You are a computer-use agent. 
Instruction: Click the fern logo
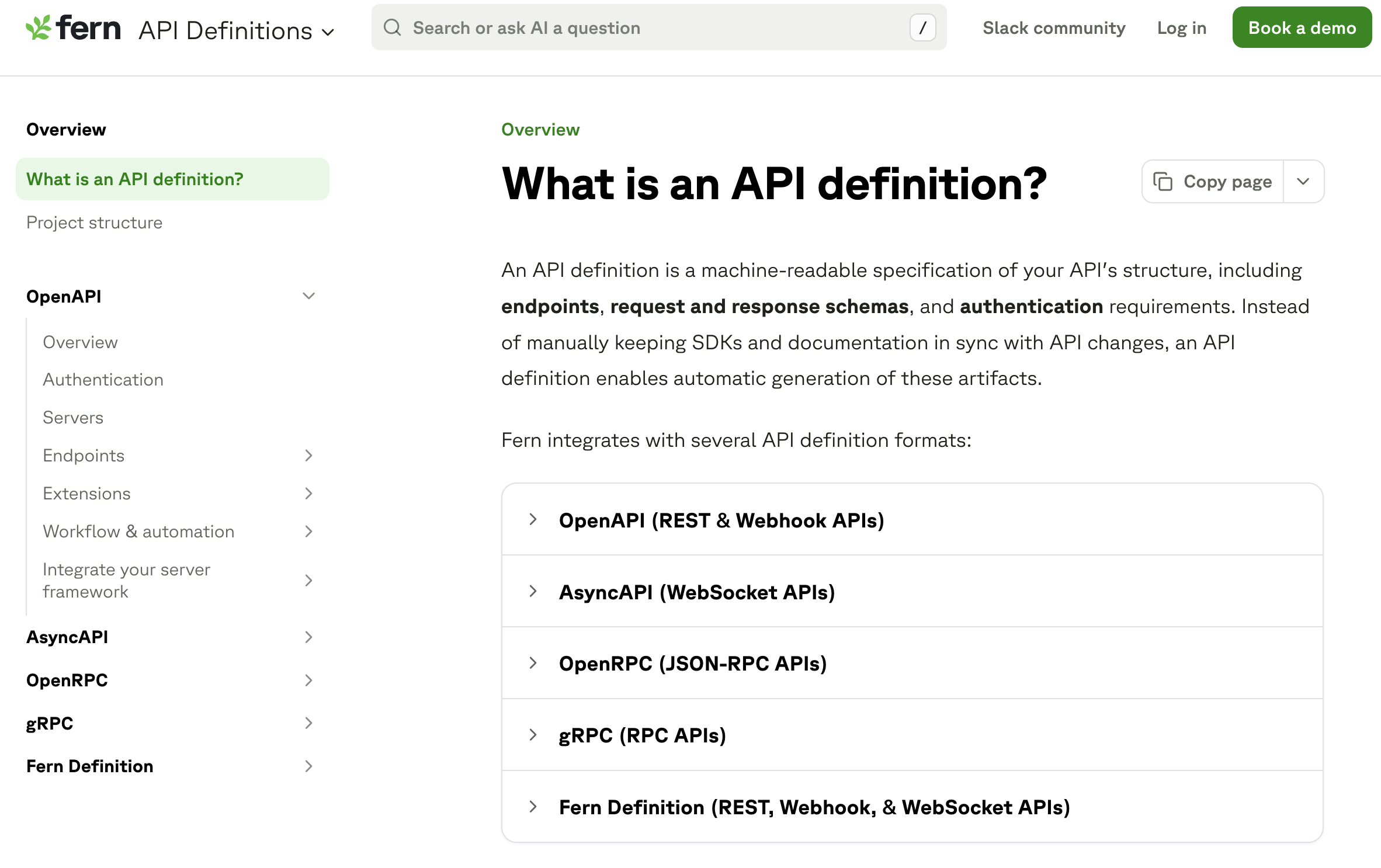coord(74,28)
